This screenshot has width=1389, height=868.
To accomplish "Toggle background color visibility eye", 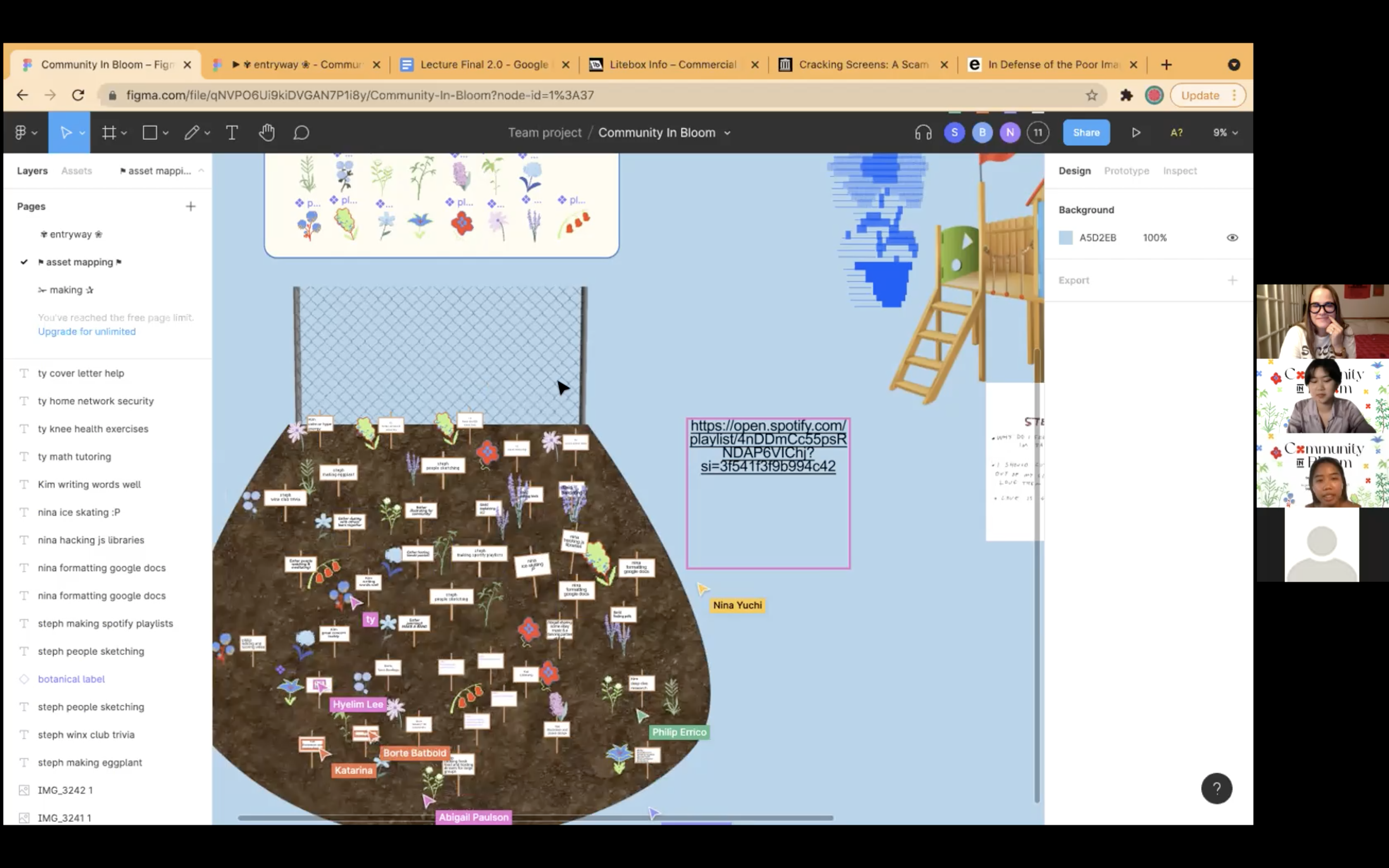I will click(x=1232, y=238).
